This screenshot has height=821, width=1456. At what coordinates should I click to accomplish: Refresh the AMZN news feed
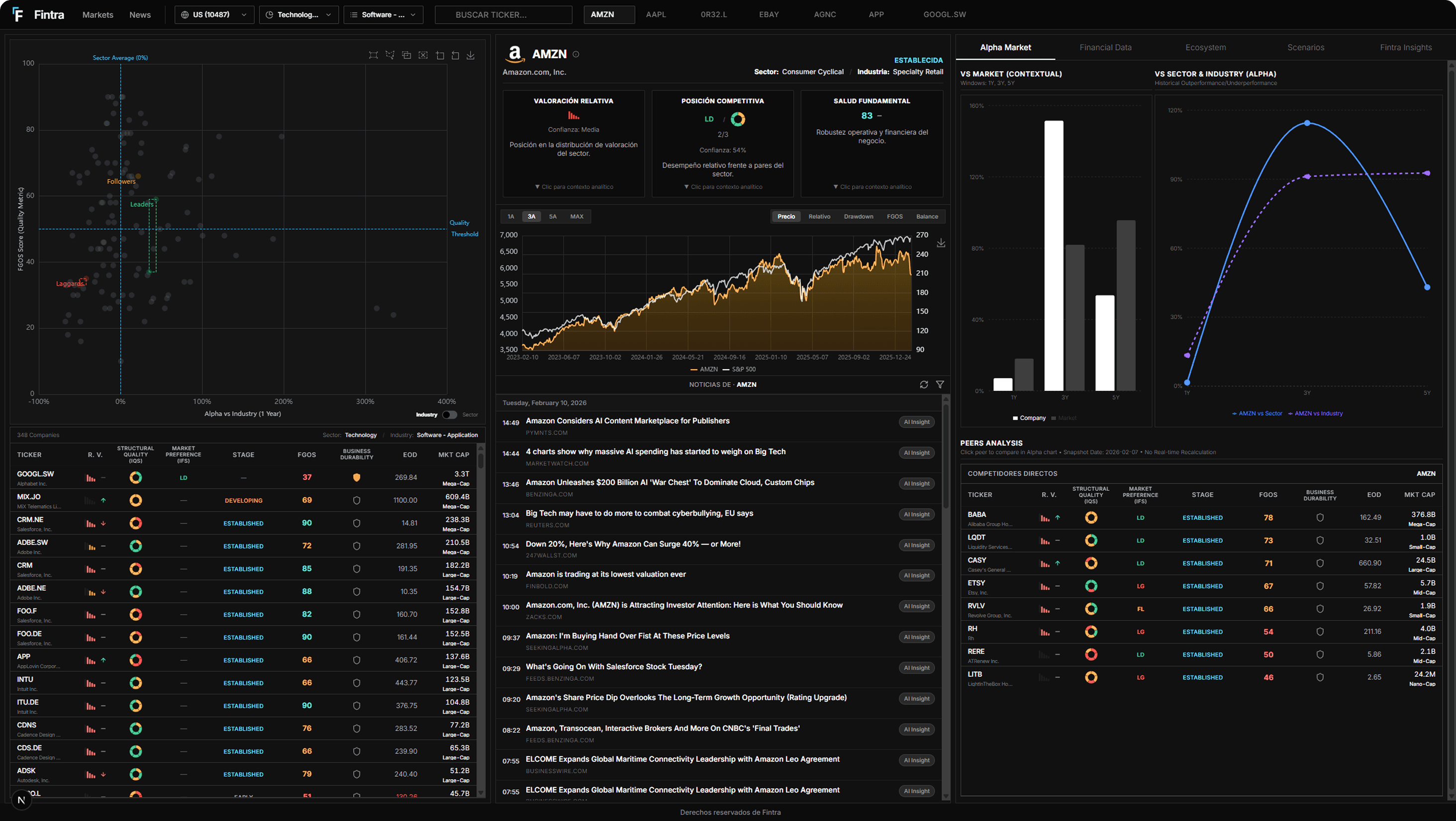(x=924, y=385)
